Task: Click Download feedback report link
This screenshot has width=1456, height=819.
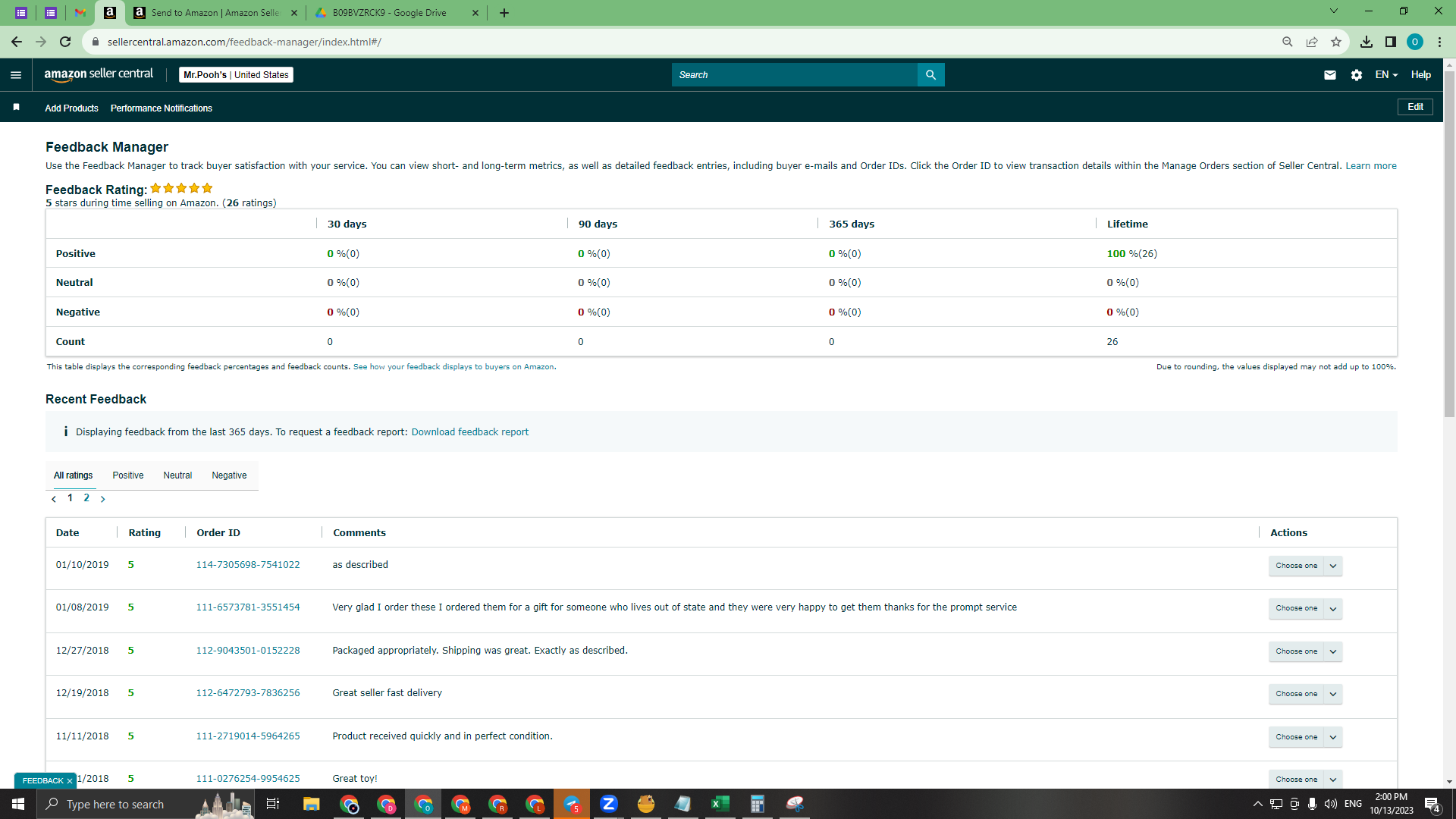Action: (470, 432)
